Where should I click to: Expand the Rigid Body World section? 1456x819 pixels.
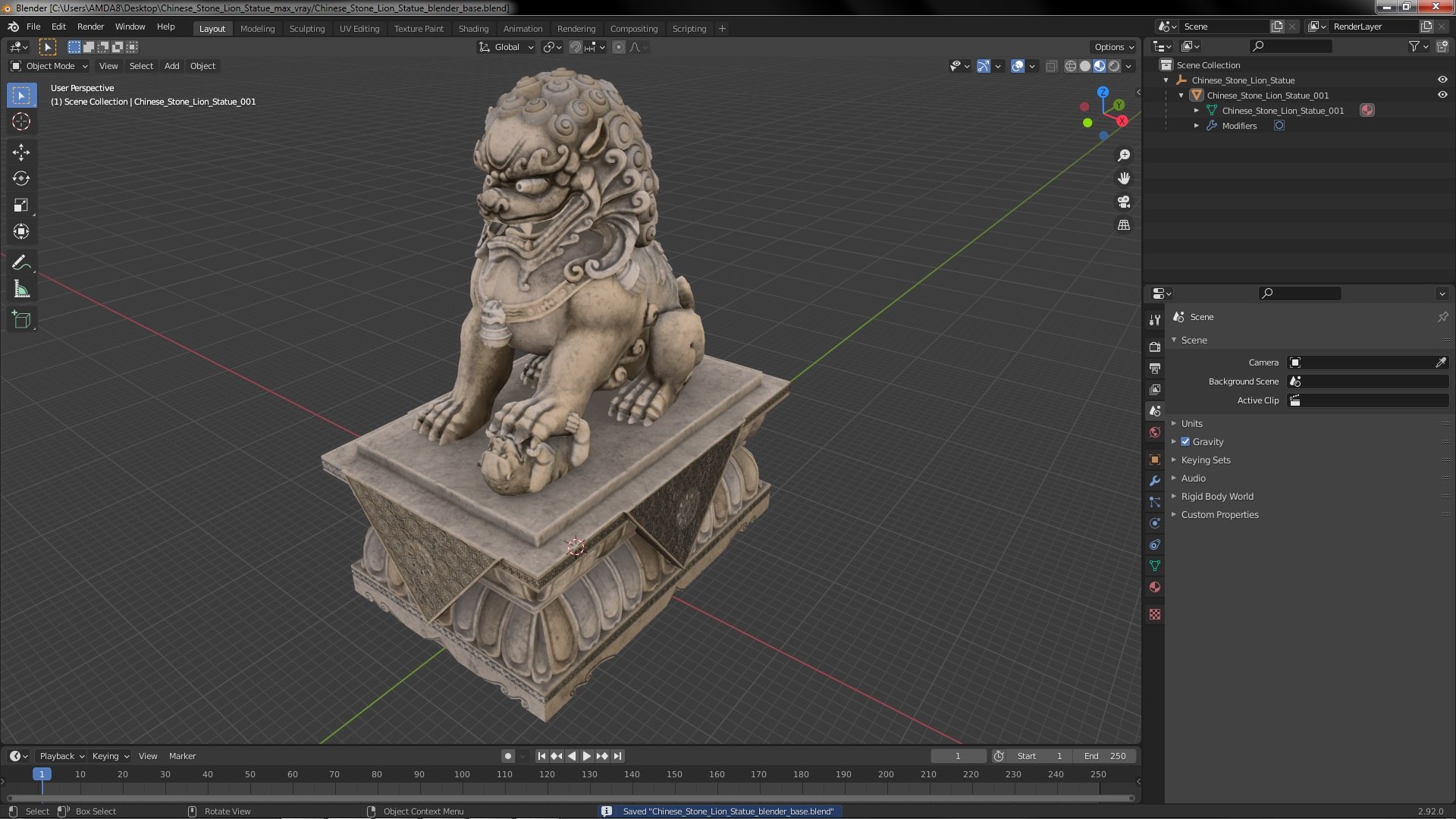click(1217, 496)
